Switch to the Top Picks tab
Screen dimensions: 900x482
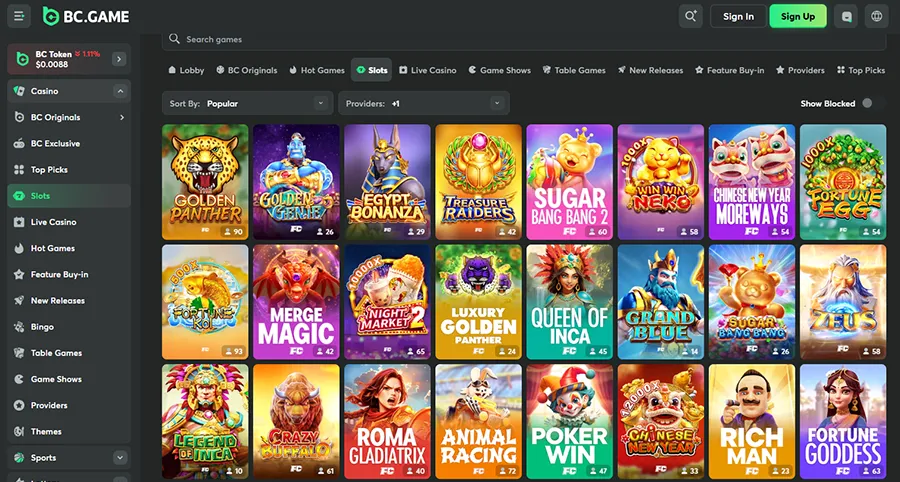(860, 70)
